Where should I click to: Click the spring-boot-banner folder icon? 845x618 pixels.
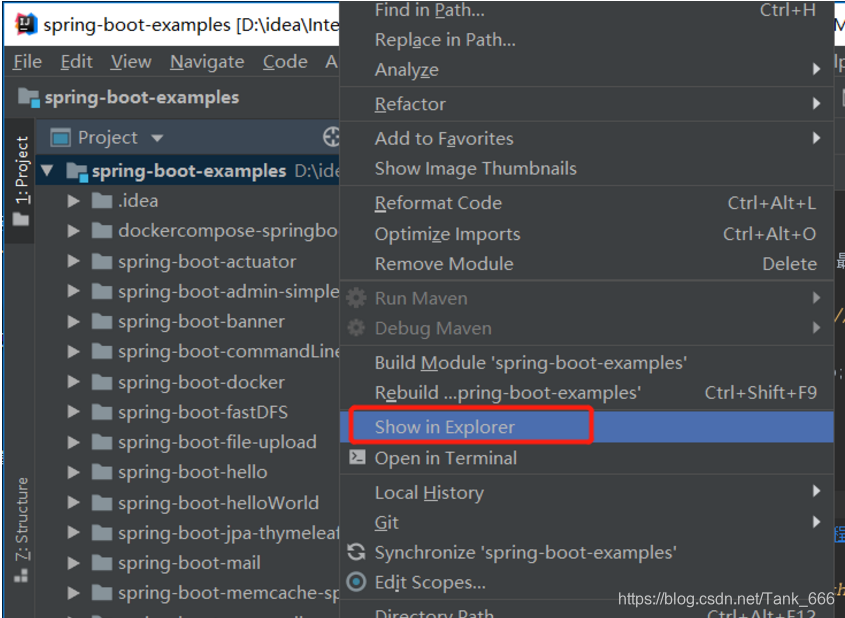102,321
